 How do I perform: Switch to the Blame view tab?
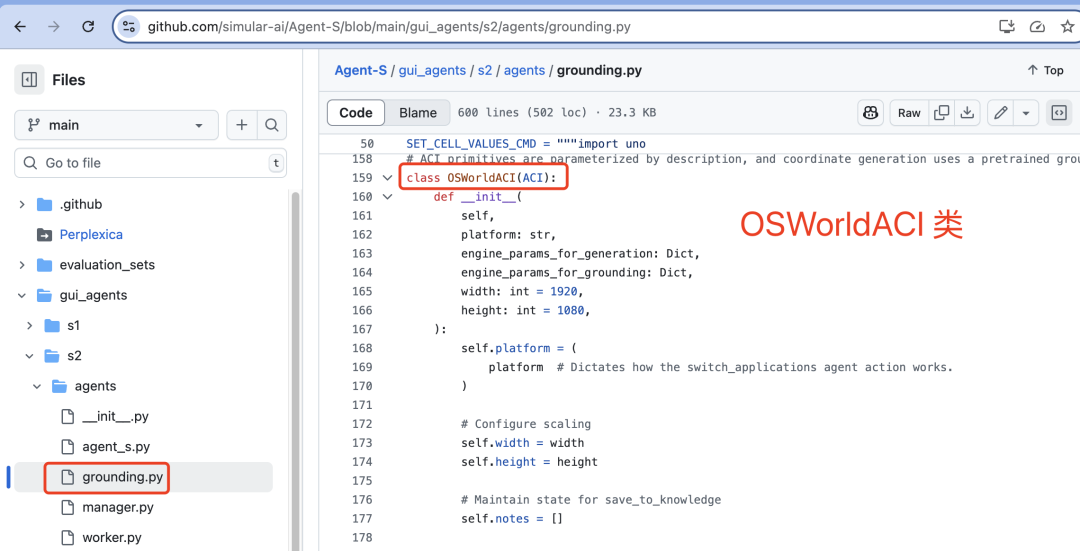coord(417,113)
